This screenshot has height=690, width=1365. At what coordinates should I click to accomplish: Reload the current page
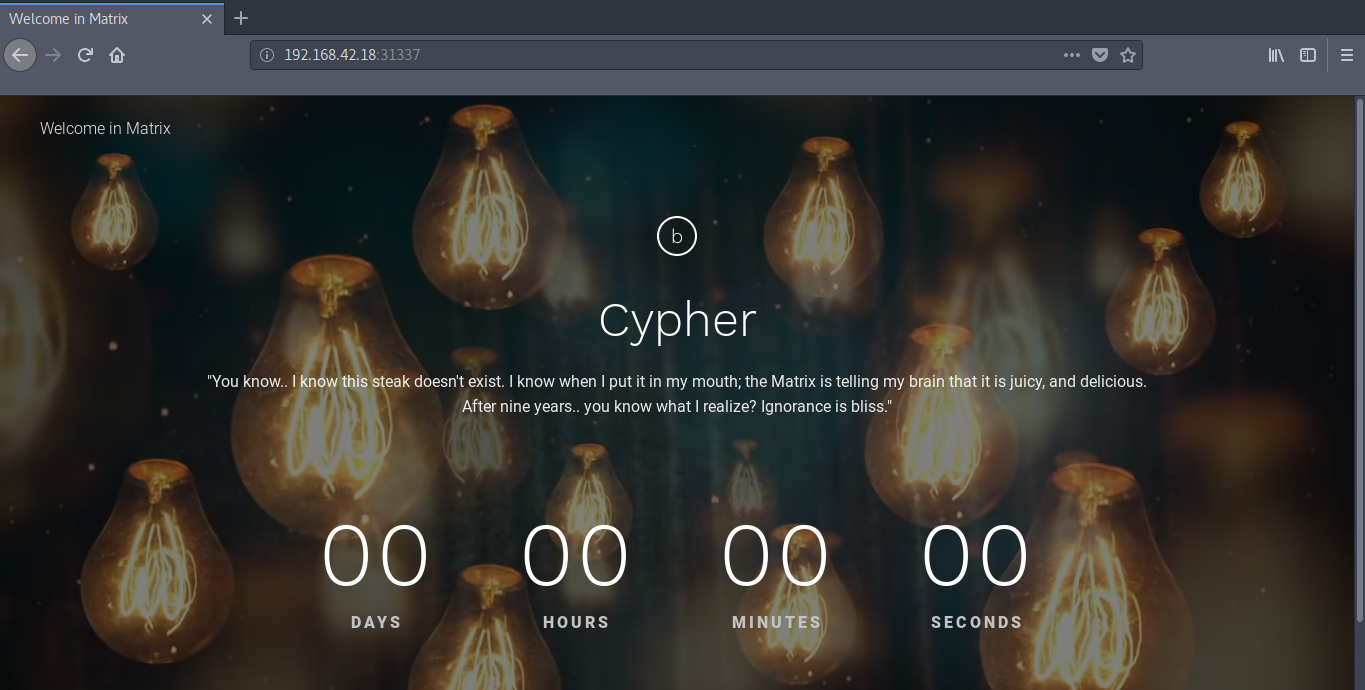(x=85, y=55)
